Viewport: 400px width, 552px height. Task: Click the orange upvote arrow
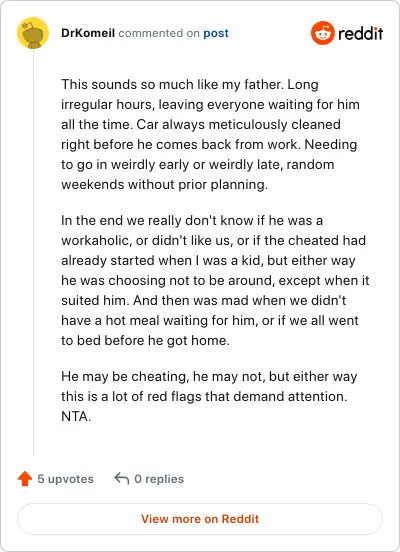click(25, 479)
